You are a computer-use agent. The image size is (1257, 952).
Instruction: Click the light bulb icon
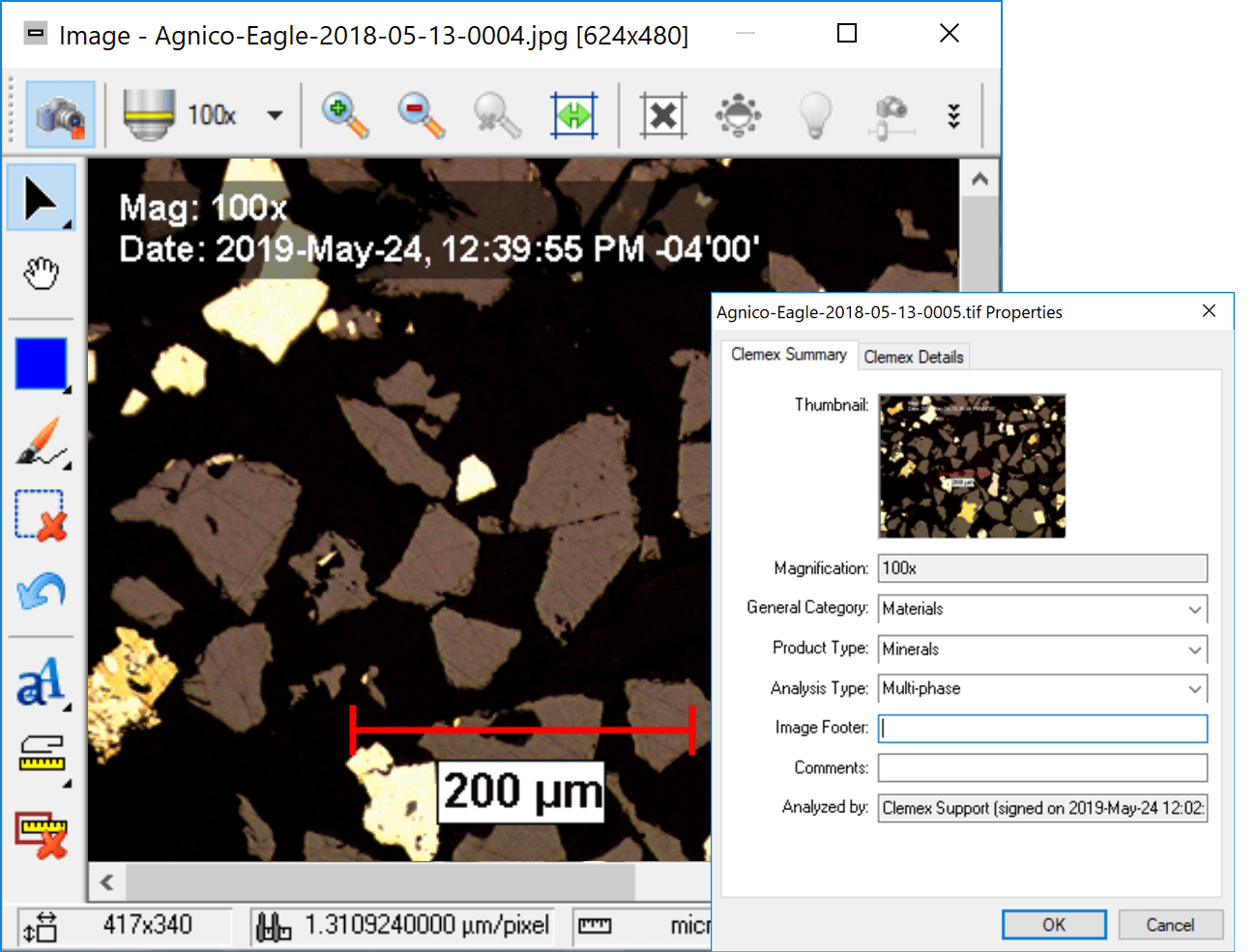(x=815, y=116)
